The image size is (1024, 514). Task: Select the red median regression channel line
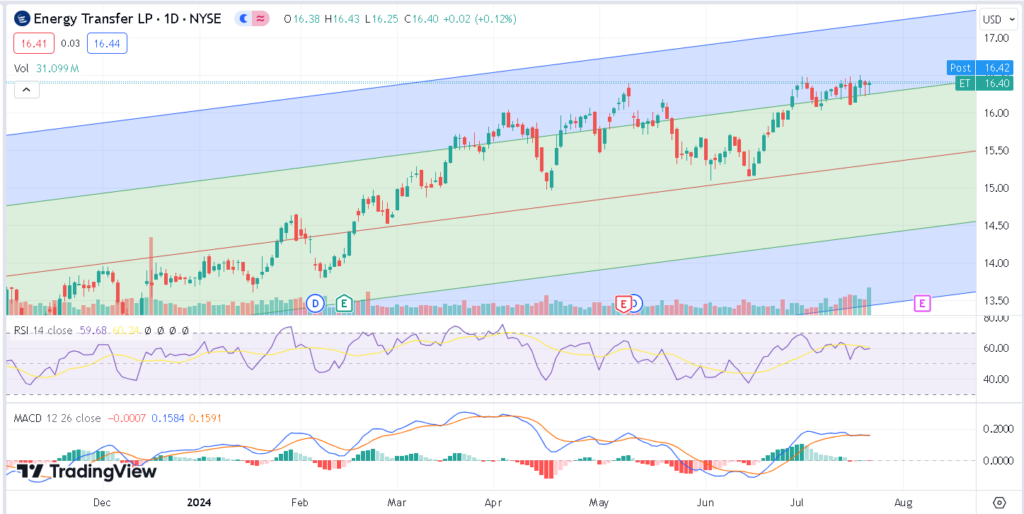click(490, 214)
